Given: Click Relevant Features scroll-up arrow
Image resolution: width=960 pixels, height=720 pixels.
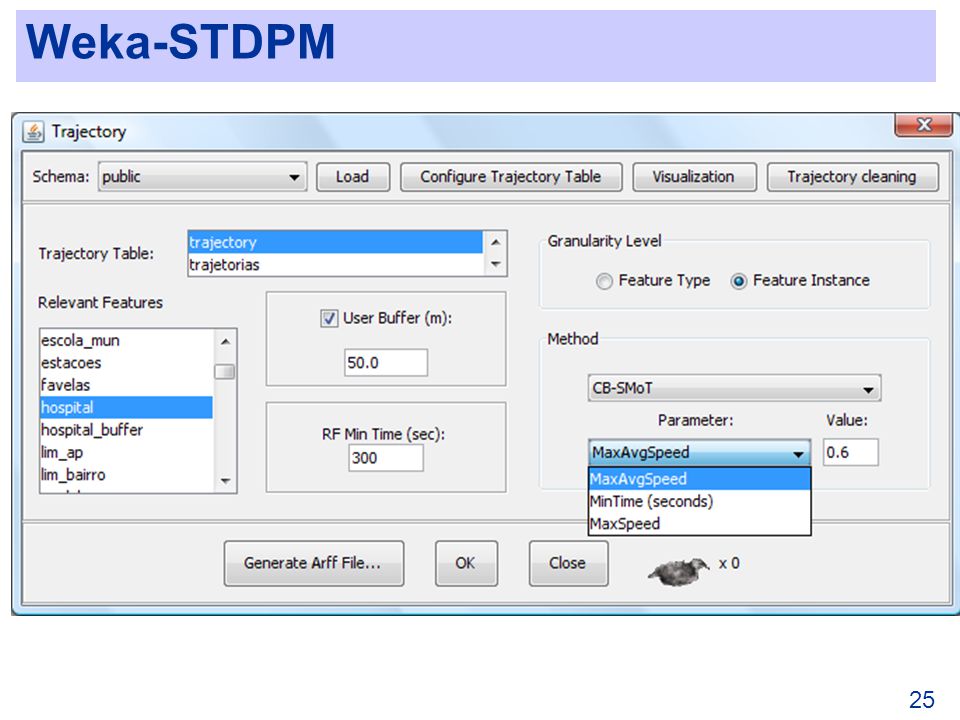Looking at the screenshot, I should [225, 341].
